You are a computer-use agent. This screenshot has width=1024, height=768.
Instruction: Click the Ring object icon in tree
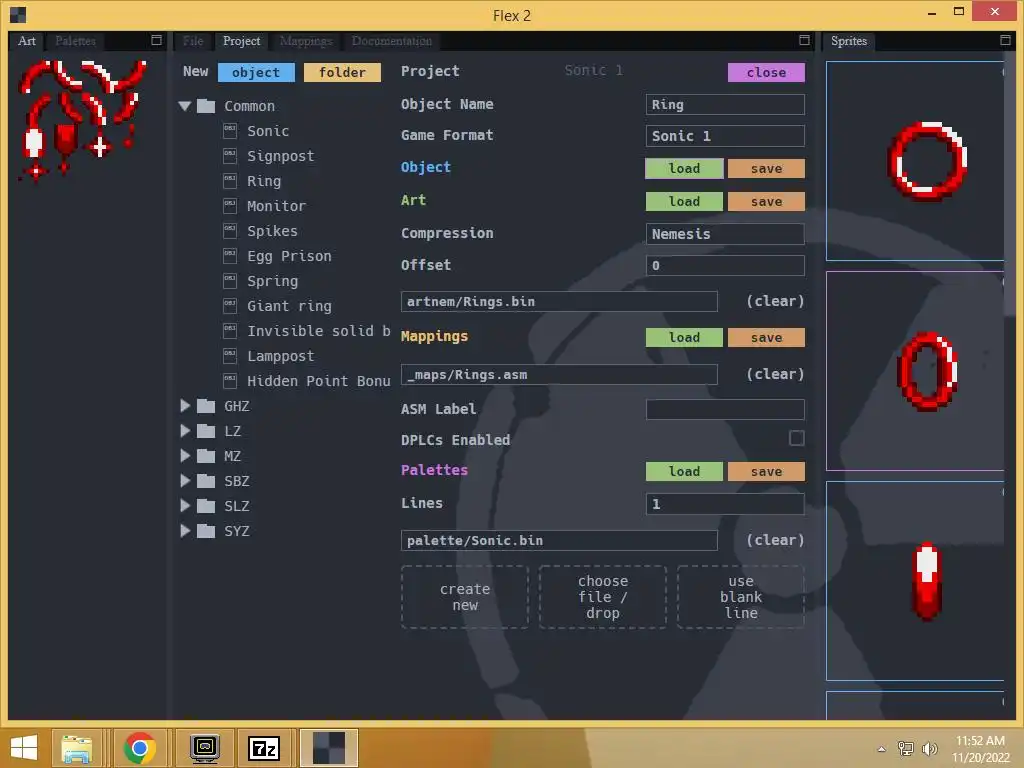point(230,180)
